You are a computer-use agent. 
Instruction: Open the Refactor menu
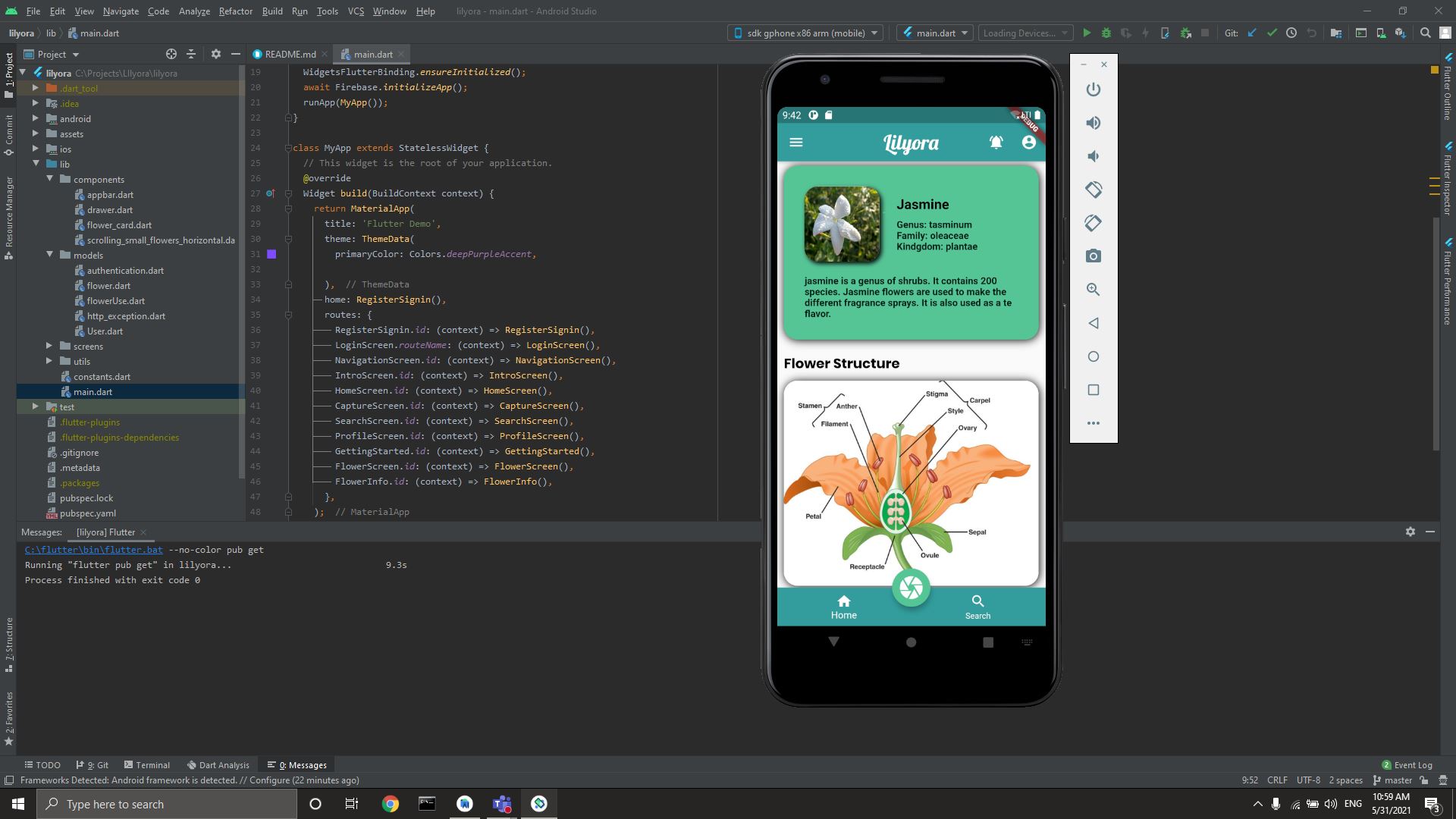point(235,11)
